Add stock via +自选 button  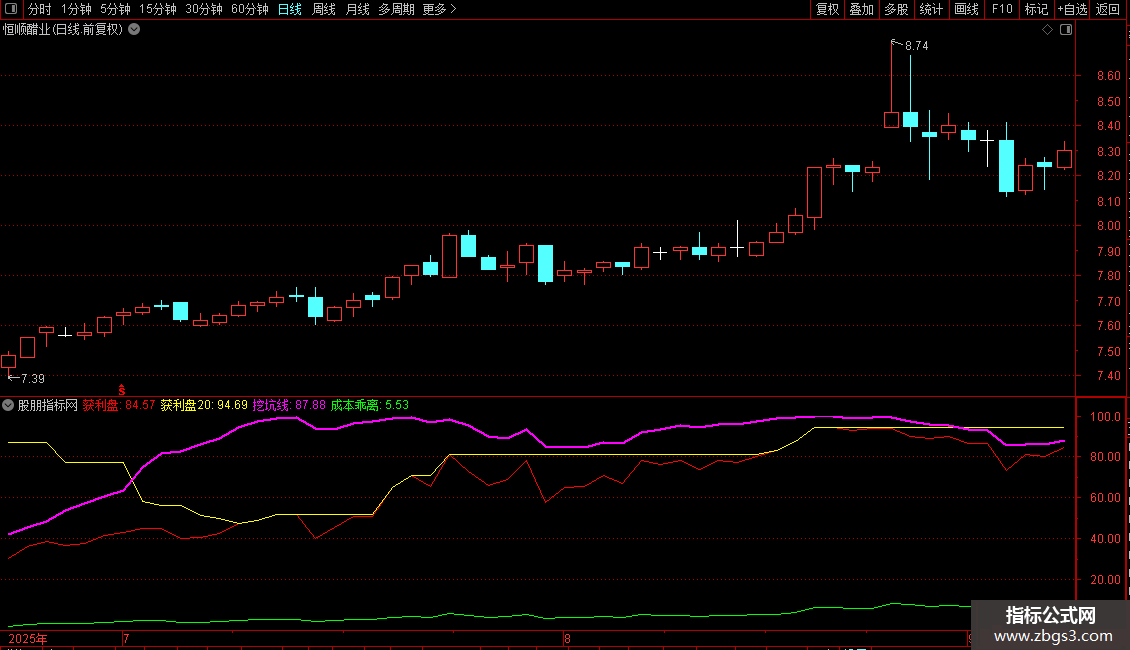click(1072, 9)
